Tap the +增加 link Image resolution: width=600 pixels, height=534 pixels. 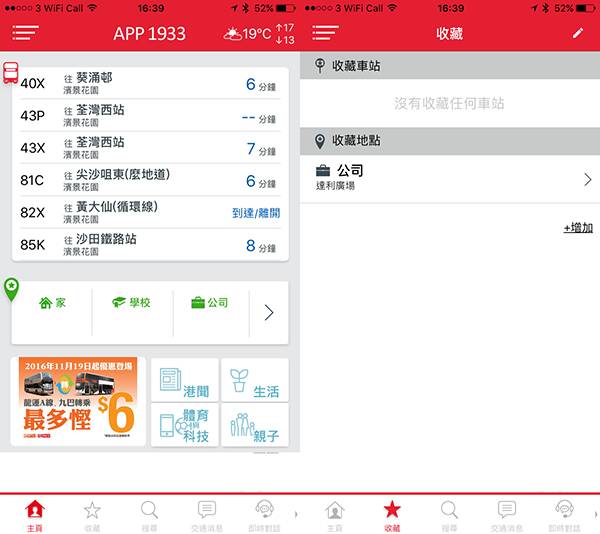578,228
